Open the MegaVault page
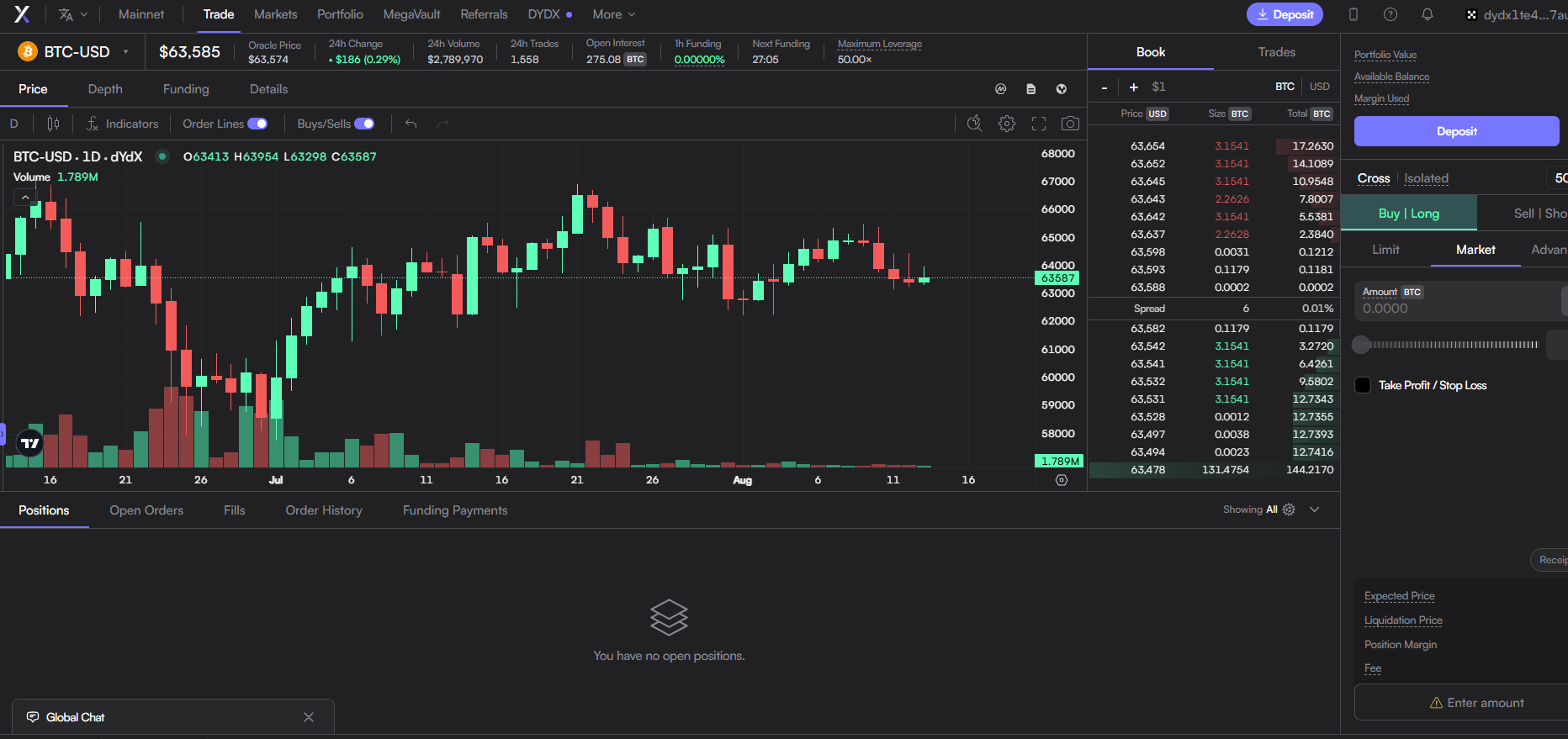The width and height of the screenshot is (1568, 739). (x=412, y=14)
